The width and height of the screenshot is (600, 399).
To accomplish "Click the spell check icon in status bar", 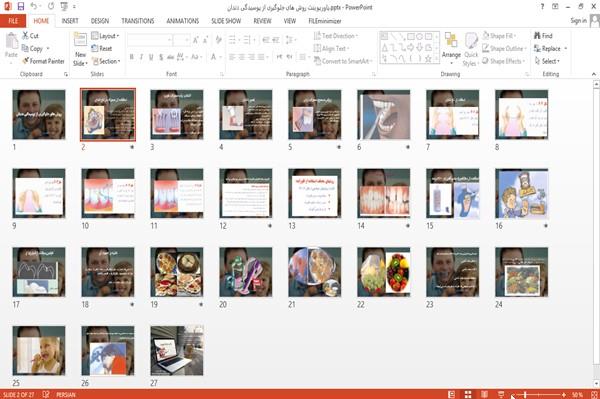I will (46, 394).
